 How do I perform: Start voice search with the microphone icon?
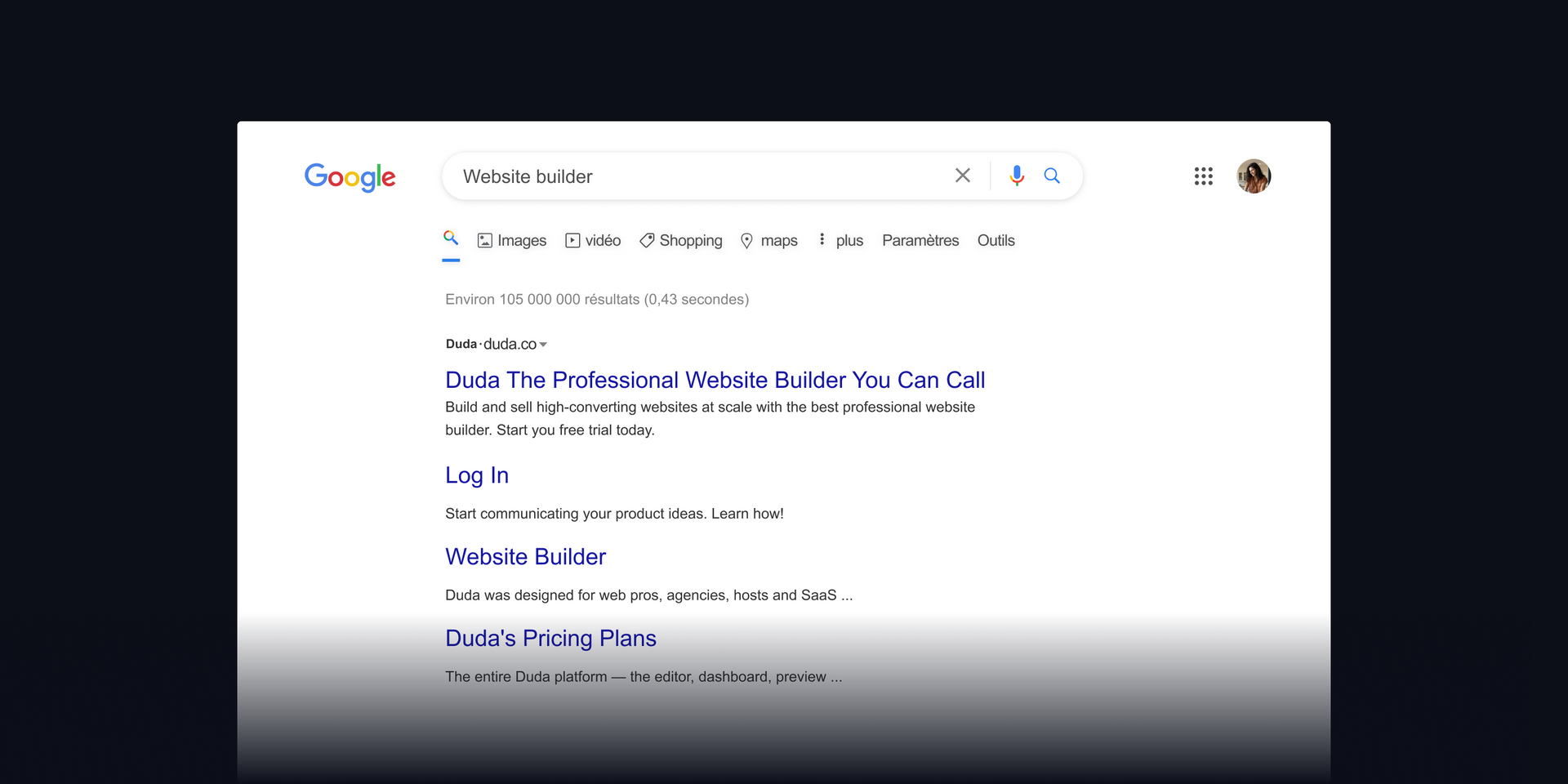[x=1017, y=176]
